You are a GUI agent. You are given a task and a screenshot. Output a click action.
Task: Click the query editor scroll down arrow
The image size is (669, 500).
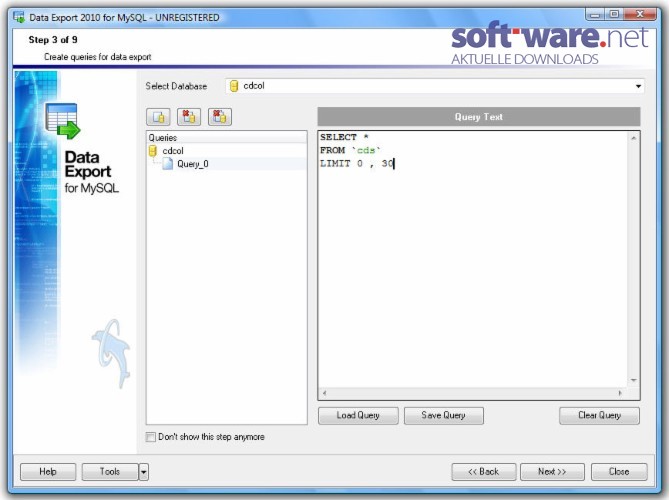tap(634, 380)
